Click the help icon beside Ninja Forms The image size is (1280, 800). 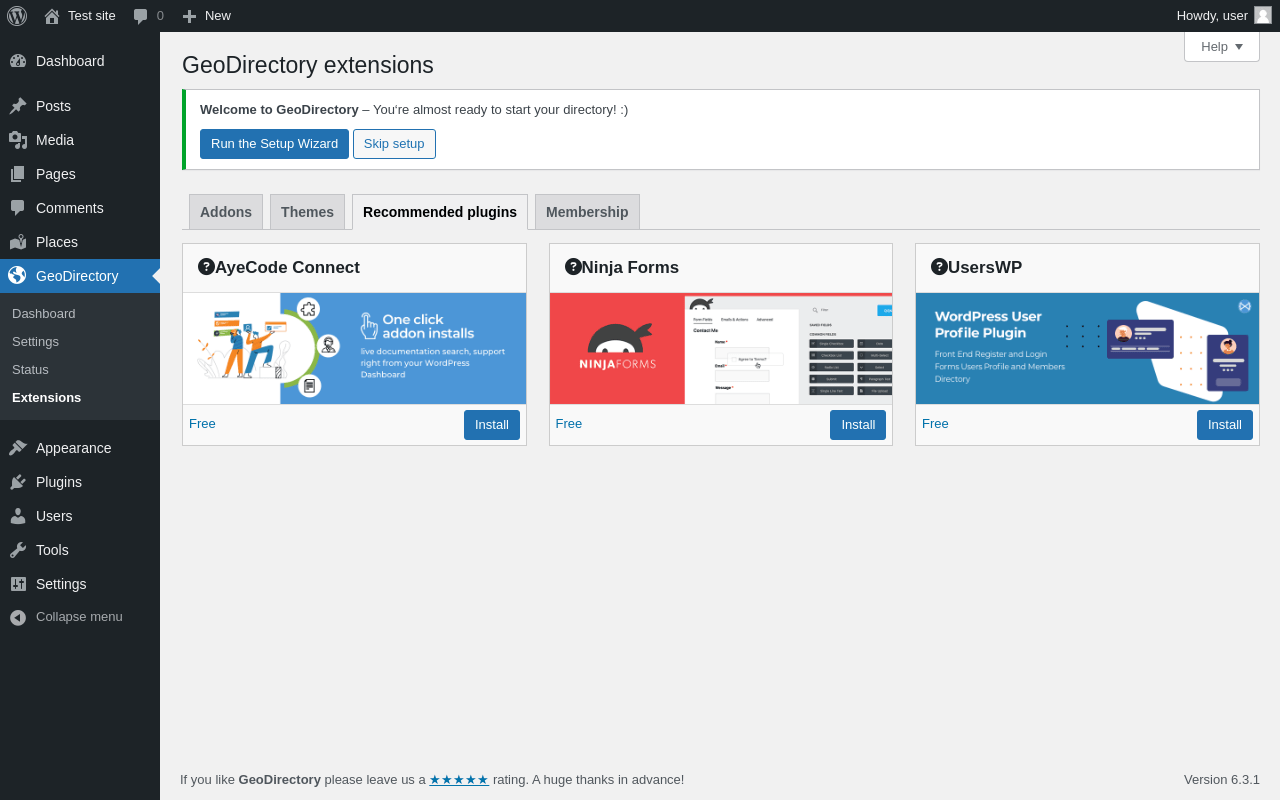573,266
